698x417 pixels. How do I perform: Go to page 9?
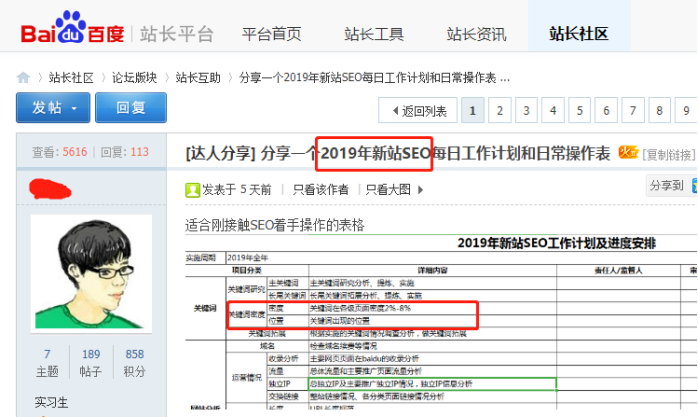tap(686, 110)
